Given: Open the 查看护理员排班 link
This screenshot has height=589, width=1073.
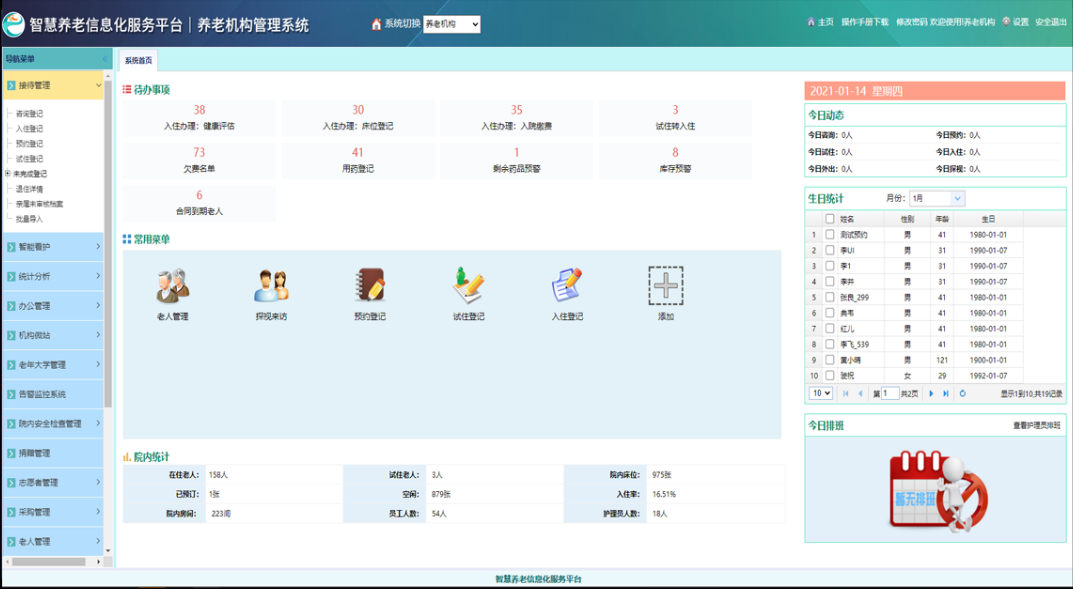Looking at the screenshot, I should tap(1037, 426).
